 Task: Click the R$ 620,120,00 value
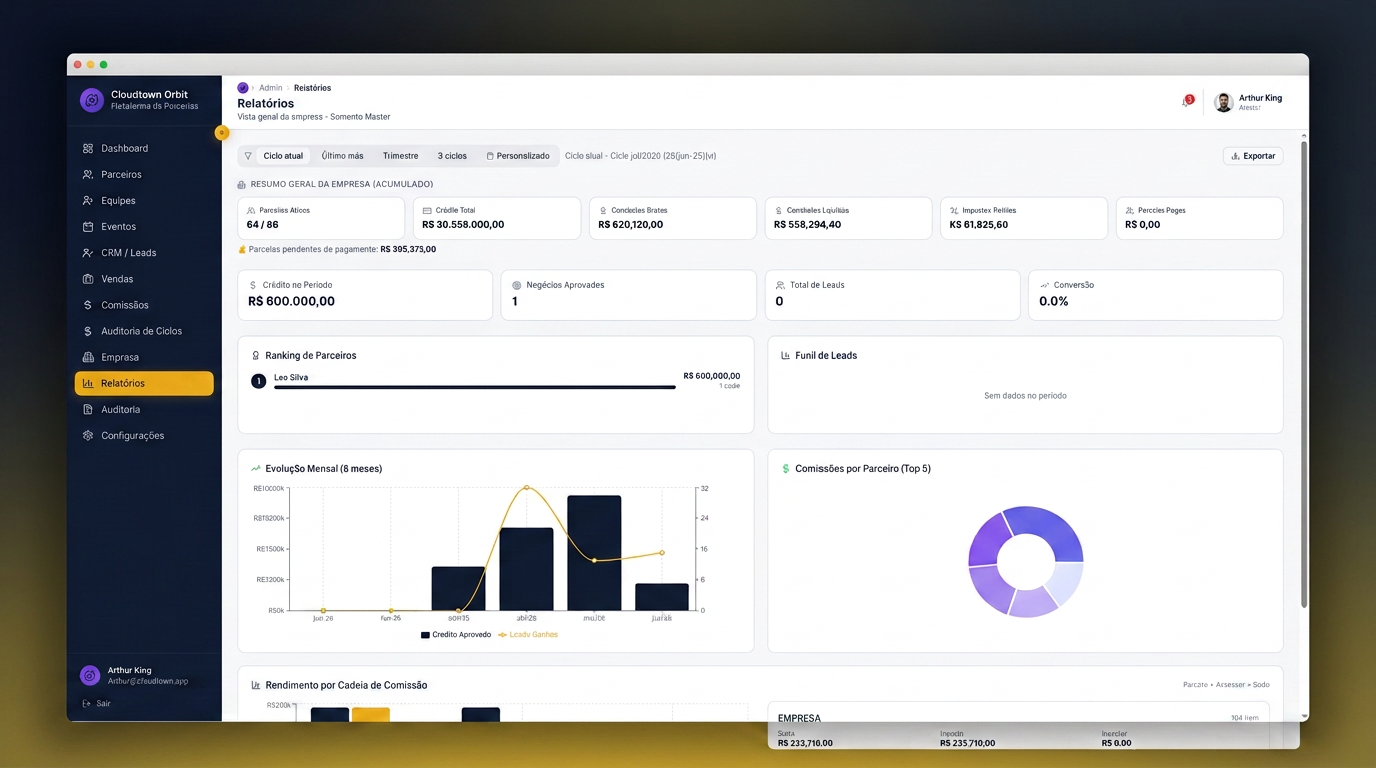click(631, 225)
